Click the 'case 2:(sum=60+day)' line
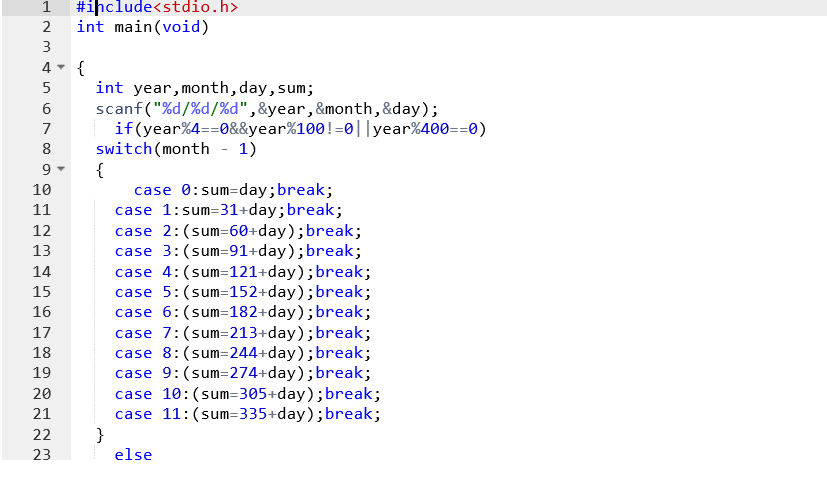The width and height of the screenshot is (827, 480). 238,231
